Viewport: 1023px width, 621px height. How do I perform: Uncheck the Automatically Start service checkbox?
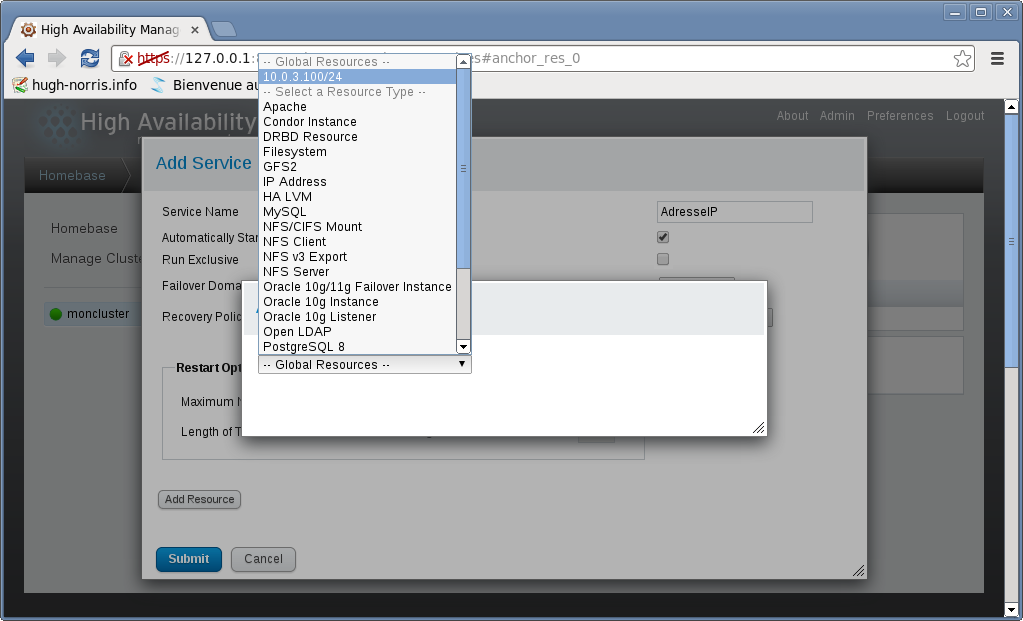663,237
